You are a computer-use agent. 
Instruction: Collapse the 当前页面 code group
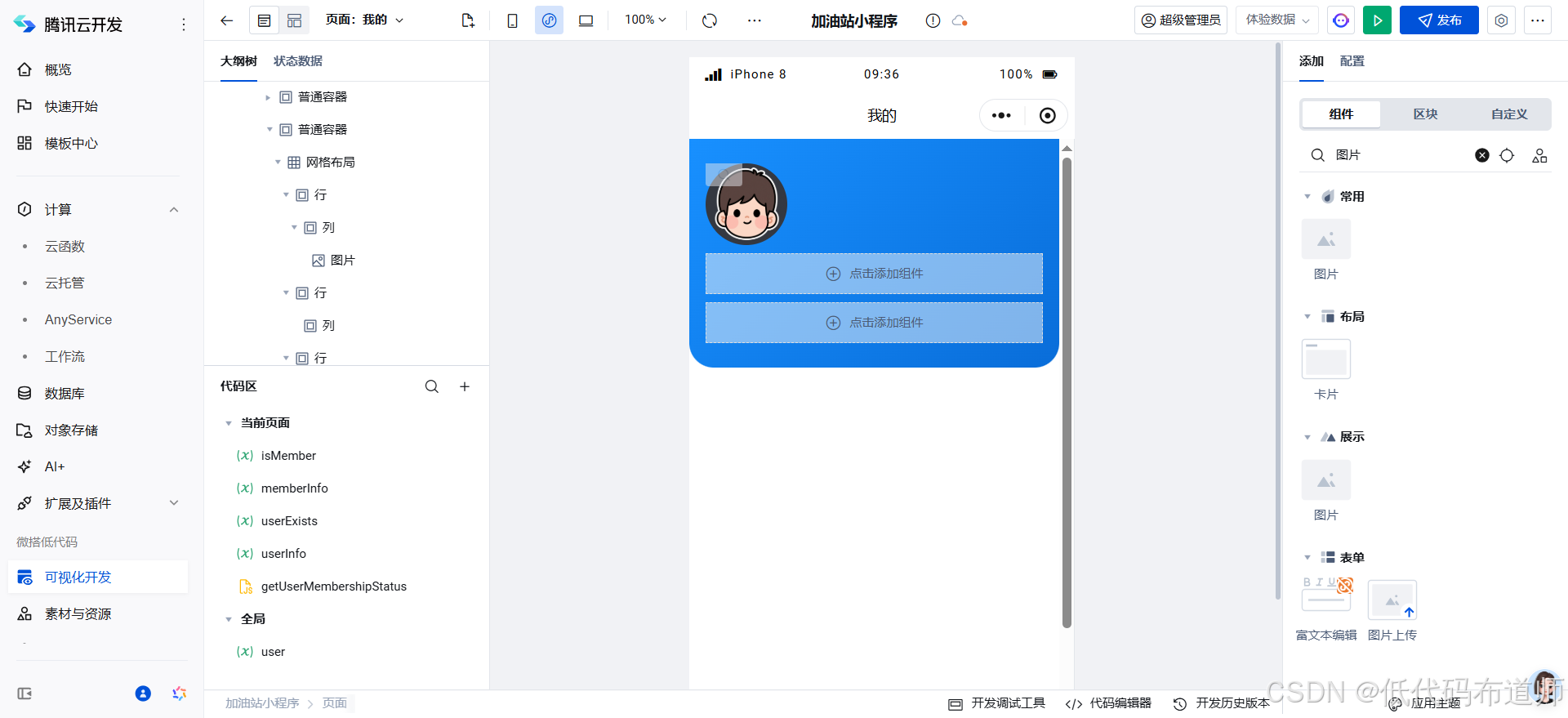[229, 423]
